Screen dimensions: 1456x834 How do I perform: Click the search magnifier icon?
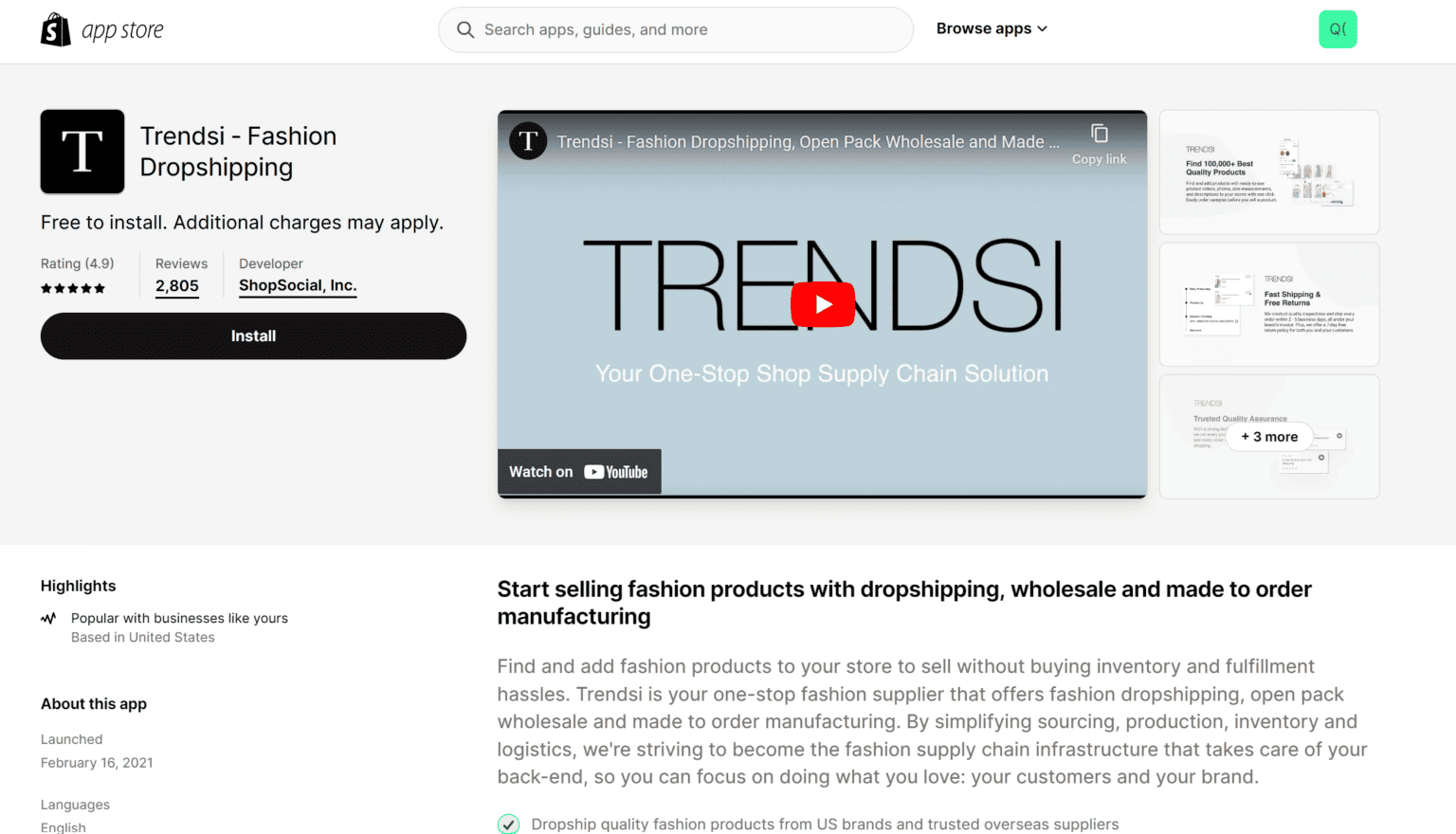tap(465, 29)
